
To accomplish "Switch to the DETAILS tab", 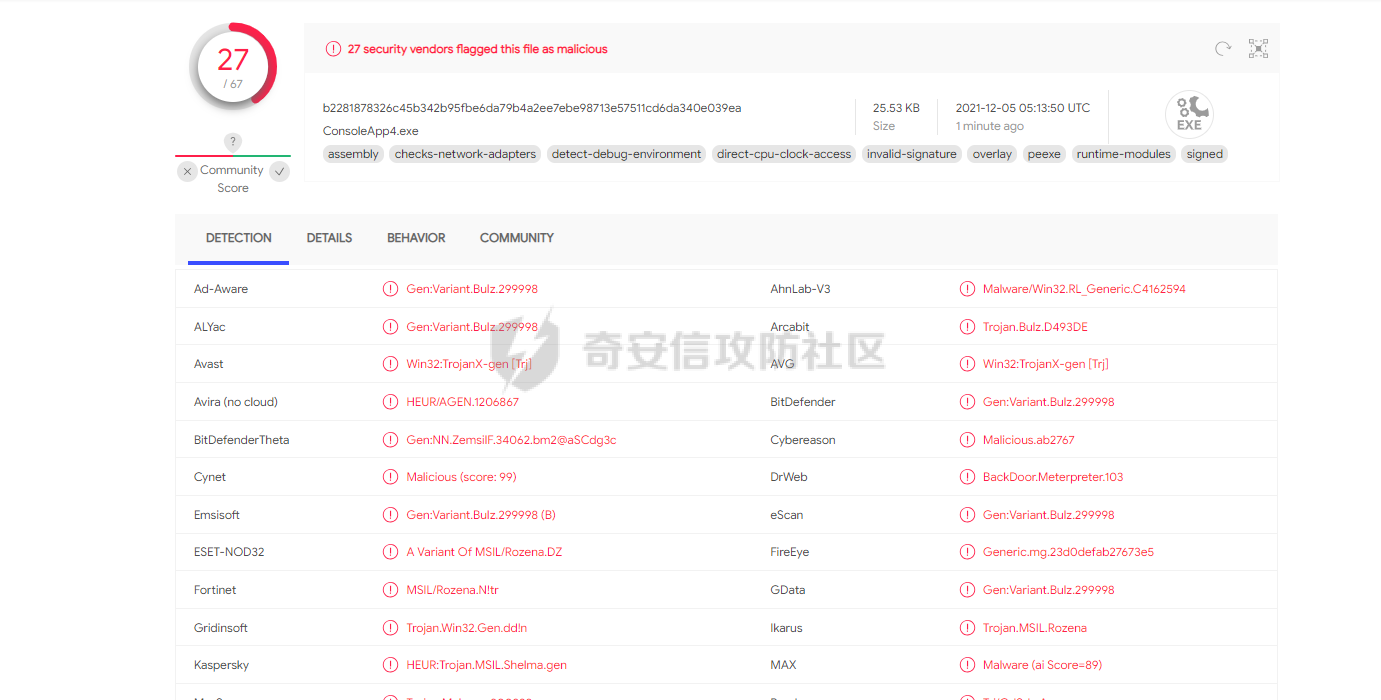I will 329,238.
